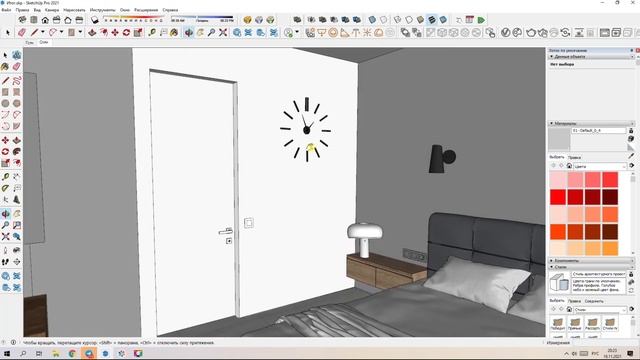Switch to the Соединить tab in Styles
The image size is (640, 360).
coord(594,301)
